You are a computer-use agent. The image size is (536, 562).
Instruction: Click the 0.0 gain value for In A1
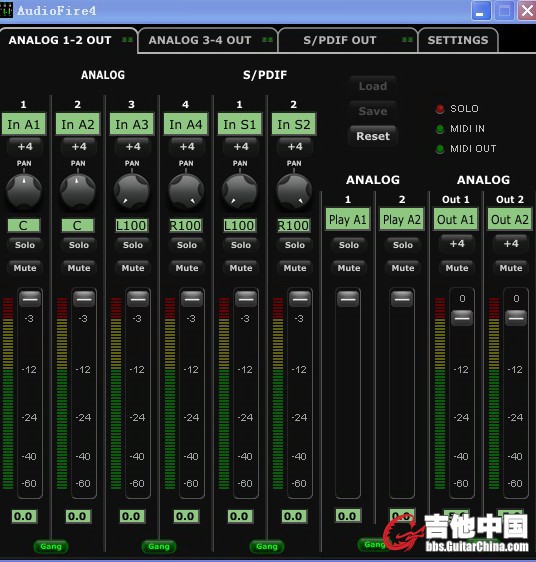[24, 516]
